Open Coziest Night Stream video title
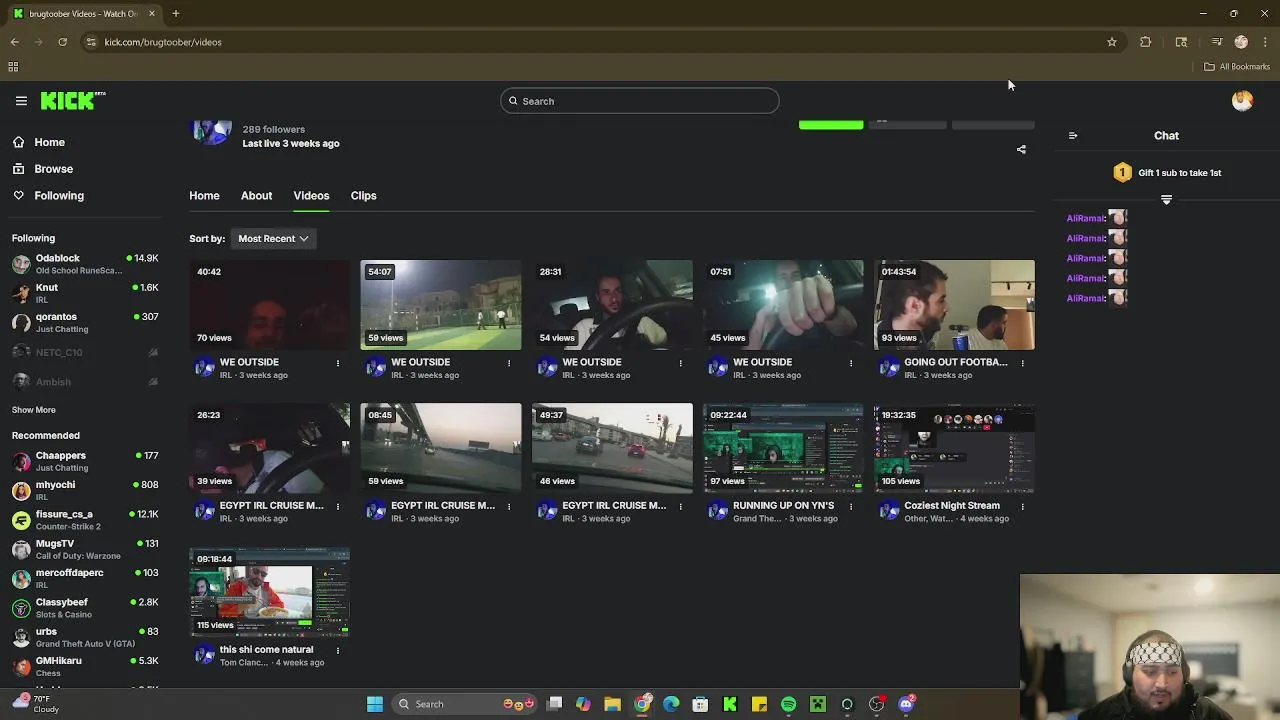Screen dimensions: 1280x720 952,506
